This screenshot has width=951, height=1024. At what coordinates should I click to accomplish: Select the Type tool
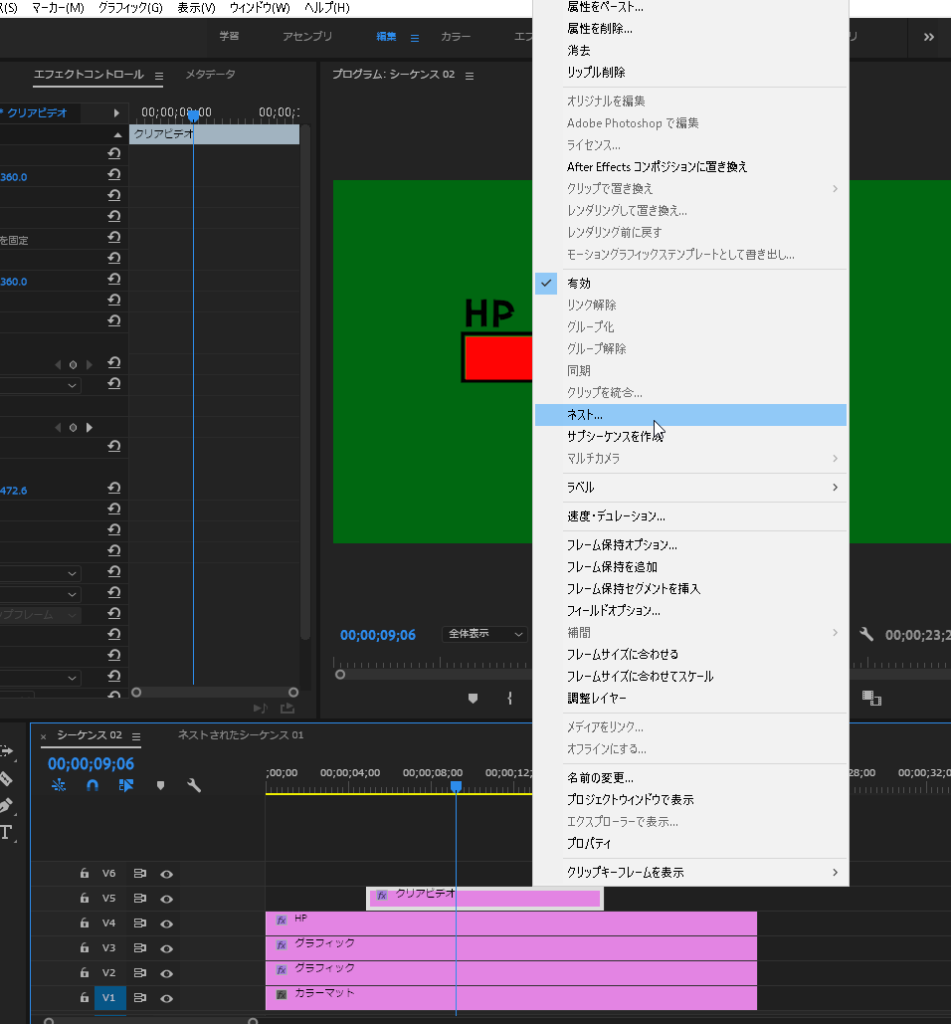[x=6, y=832]
